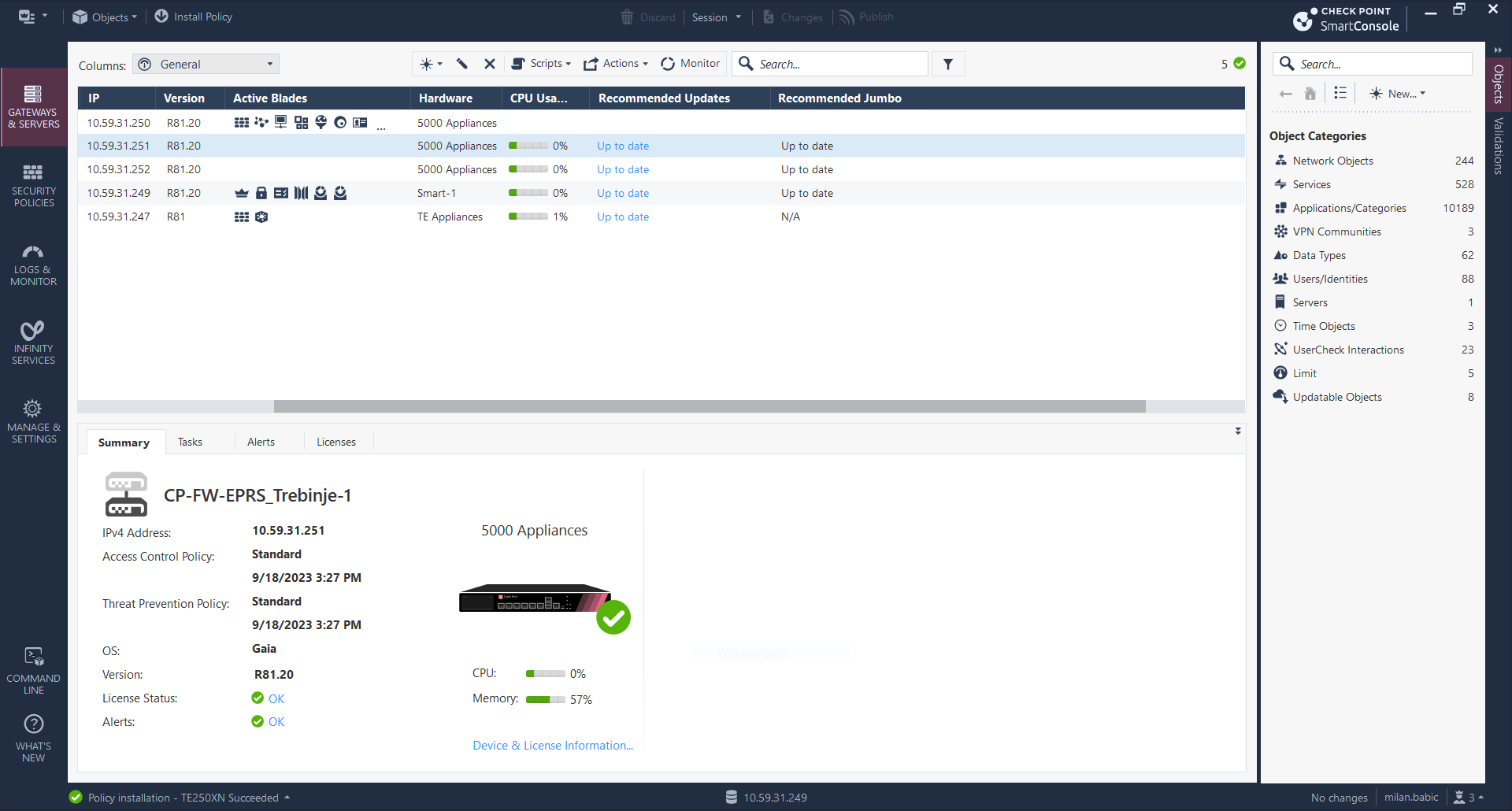This screenshot has width=1512, height=811.
Task: Click the management server database icon in the status bar
Action: [732, 797]
